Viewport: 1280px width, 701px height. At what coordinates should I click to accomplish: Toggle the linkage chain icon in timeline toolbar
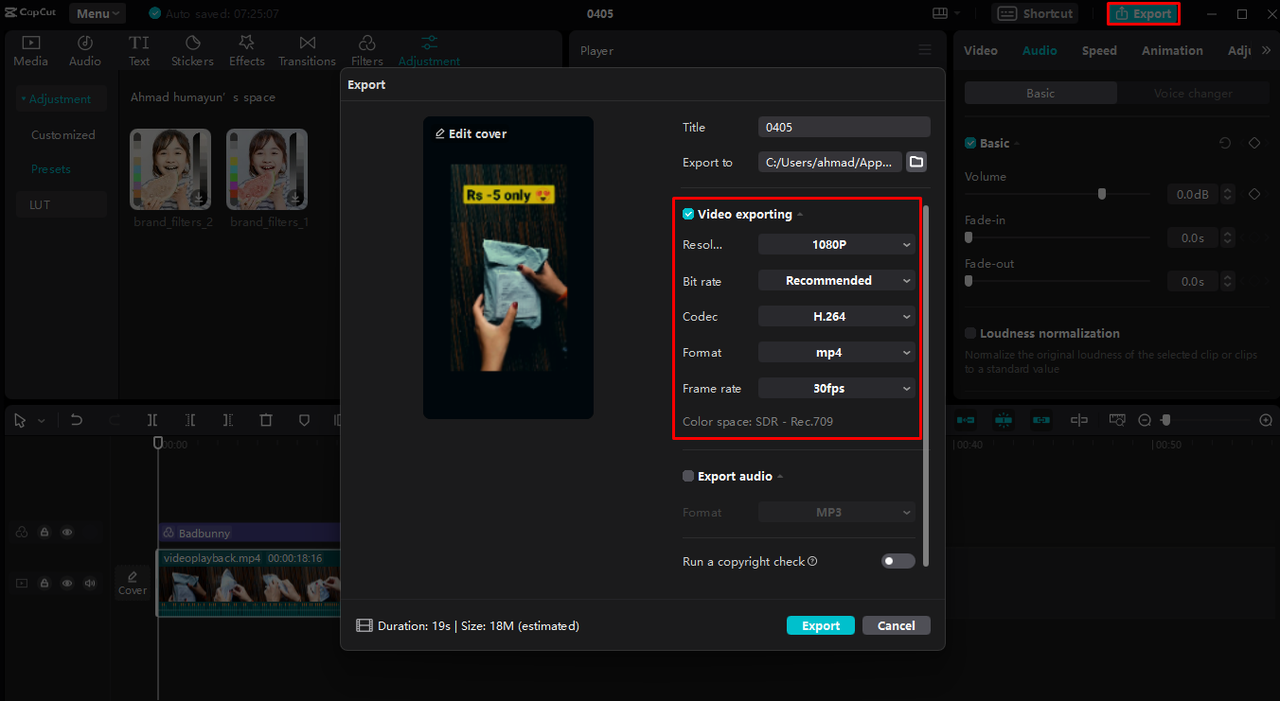pyautogui.click(x=1041, y=421)
